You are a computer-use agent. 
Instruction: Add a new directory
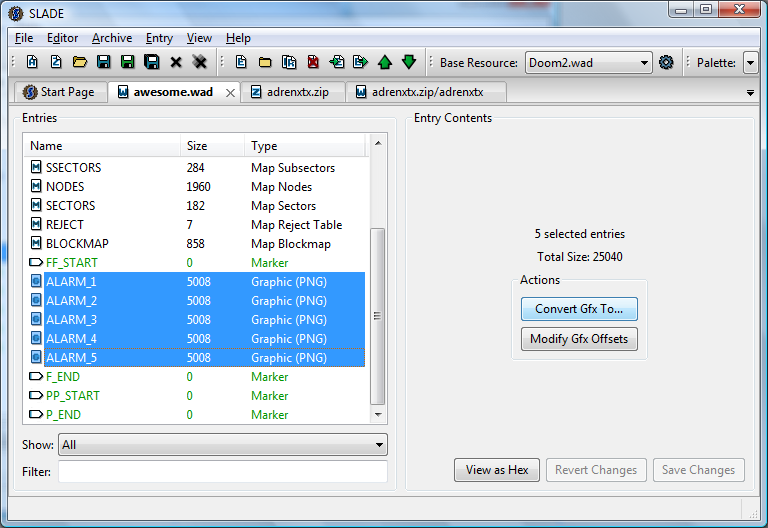(265, 62)
